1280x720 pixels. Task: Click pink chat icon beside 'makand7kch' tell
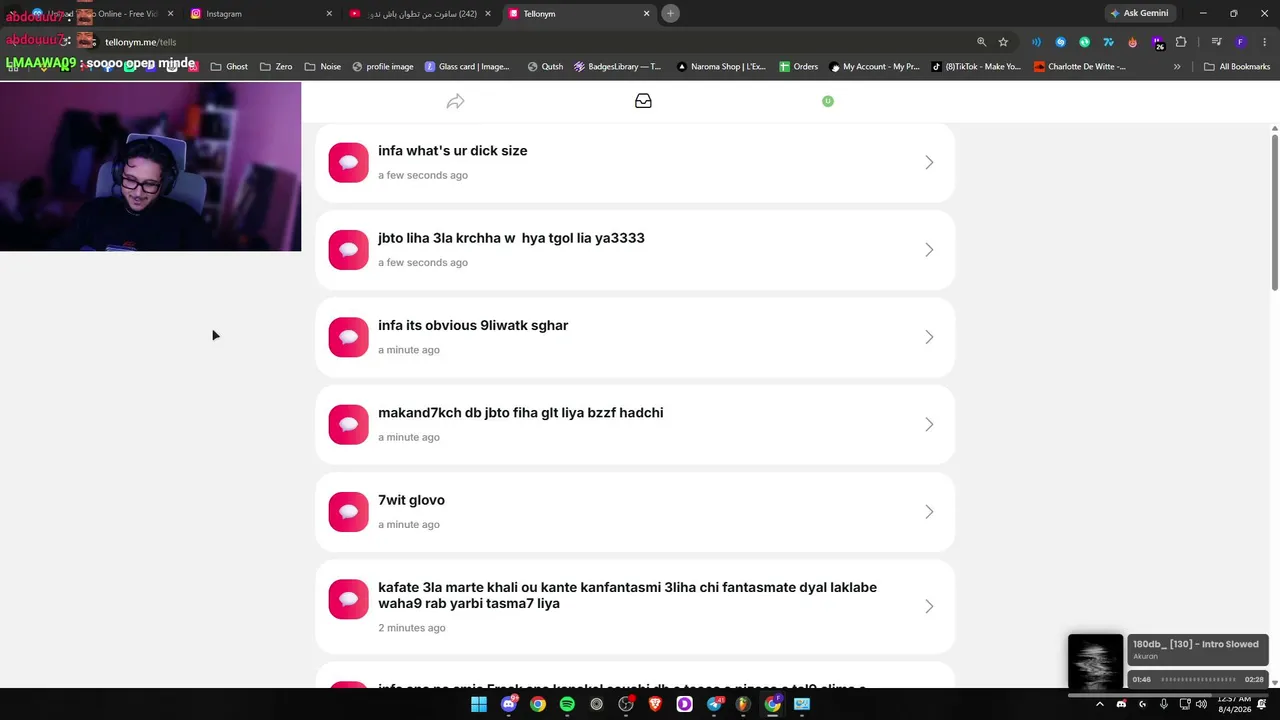pyautogui.click(x=349, y=424)
